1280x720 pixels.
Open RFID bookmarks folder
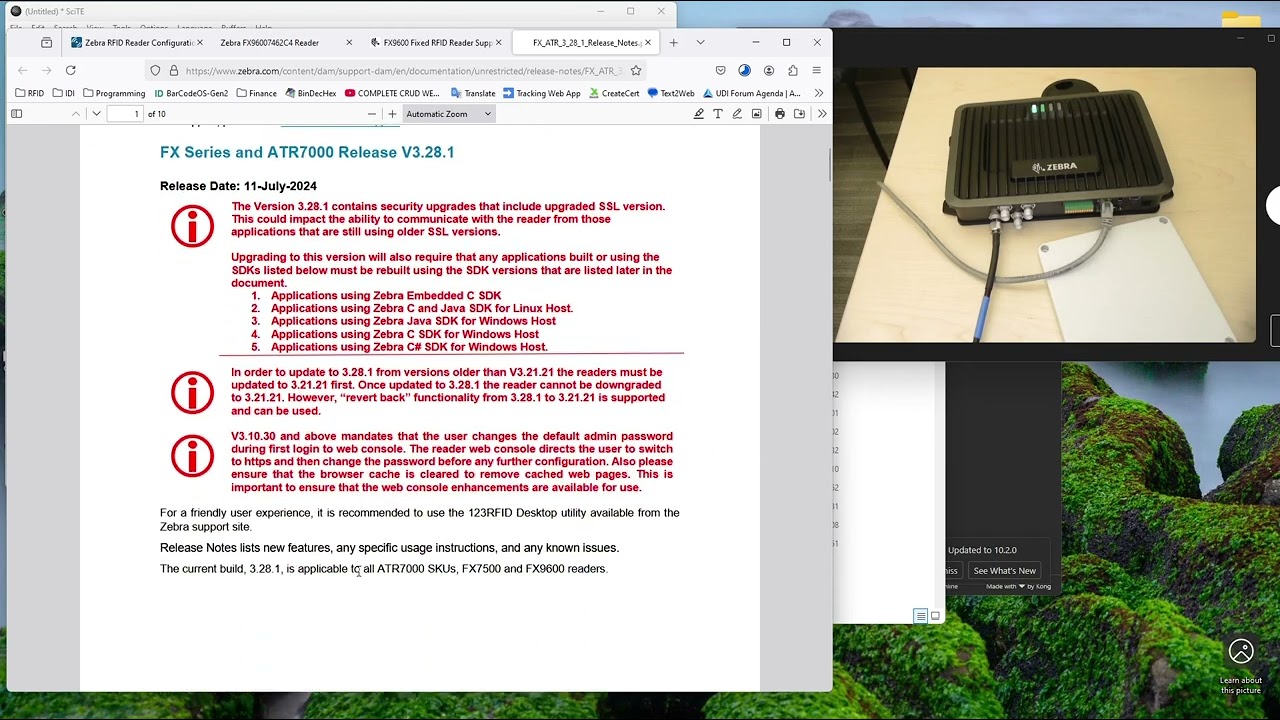[x=30, y=93]
